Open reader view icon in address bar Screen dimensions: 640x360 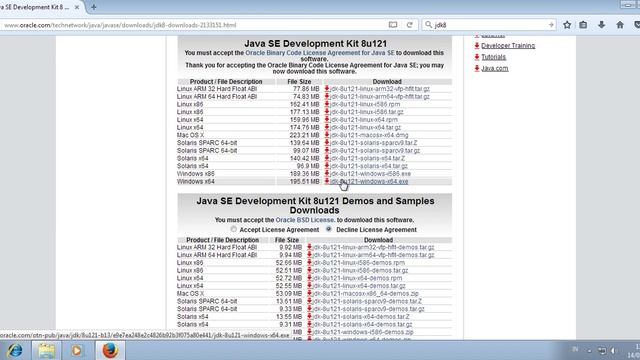coord(393,25)
